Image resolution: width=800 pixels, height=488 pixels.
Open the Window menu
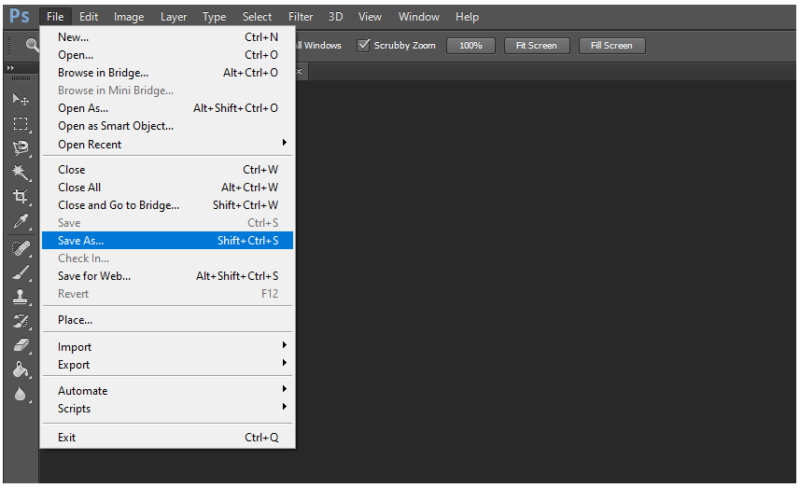pos(418,17)
